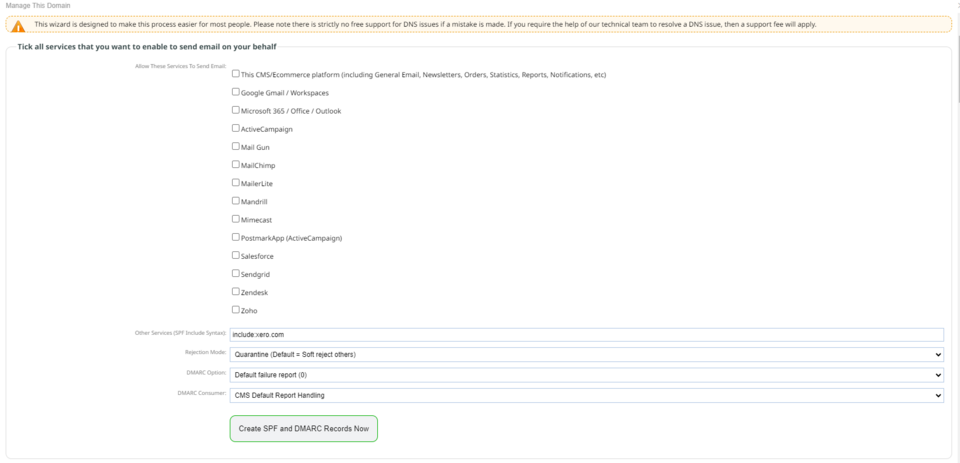The height and width of the screenshot is (463, 960).
Task: Tick the MailerLite checkbox
Action: [236, 182]
